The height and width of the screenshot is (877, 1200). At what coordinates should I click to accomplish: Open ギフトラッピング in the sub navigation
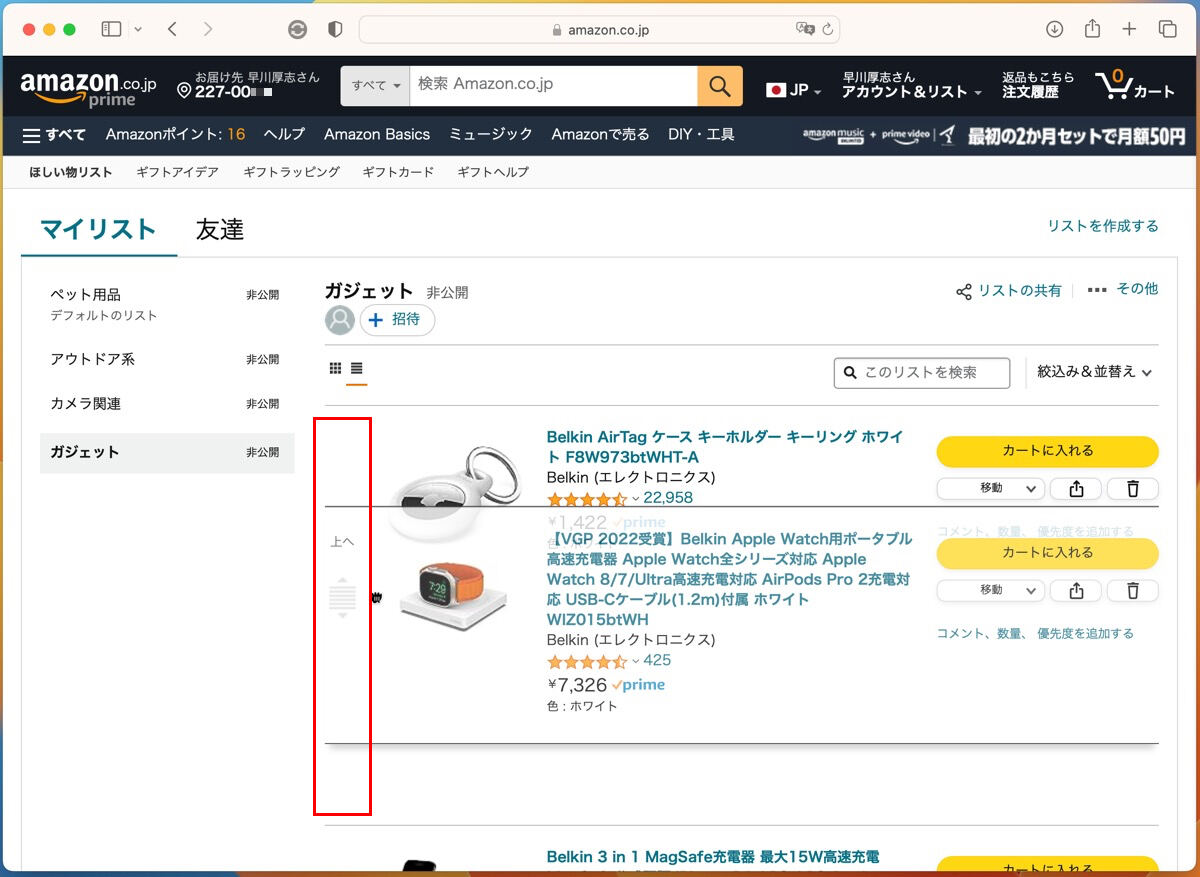(x=291, y=172)
